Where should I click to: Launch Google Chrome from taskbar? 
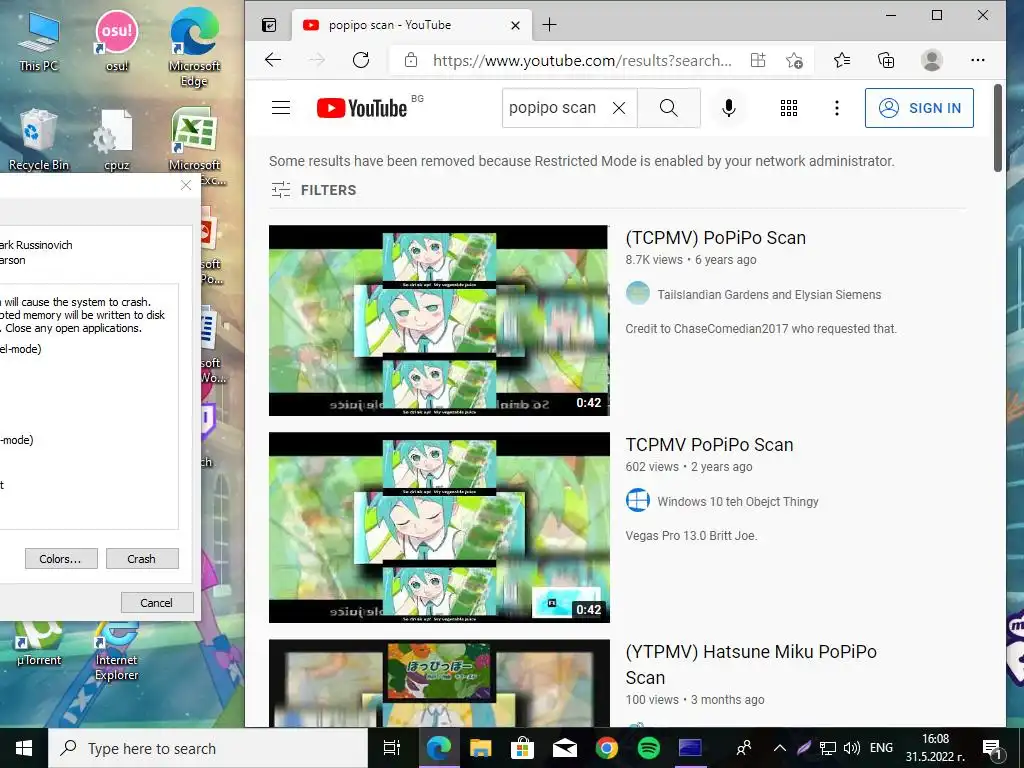click(x=607, y=748)
